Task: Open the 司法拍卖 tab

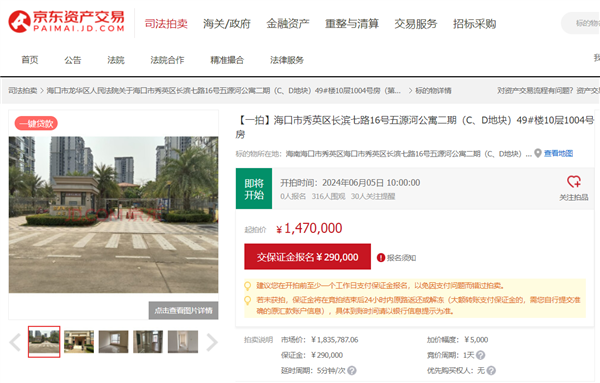Action: pyautogui.click(x=166, y=24)
